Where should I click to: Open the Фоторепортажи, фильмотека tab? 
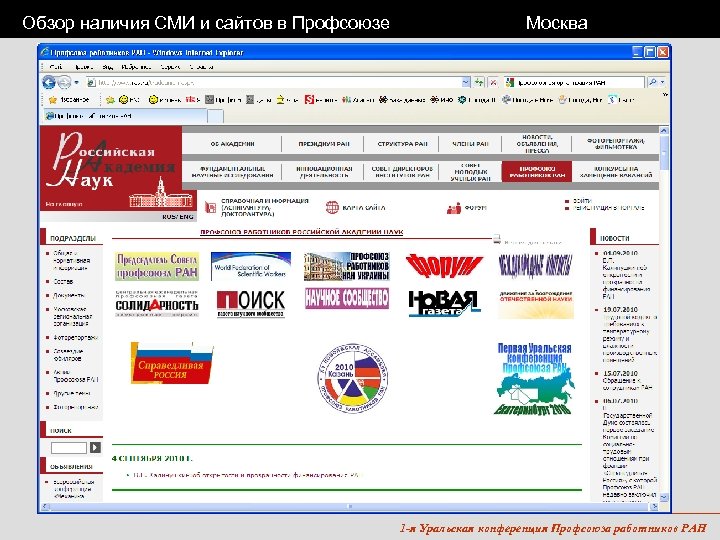pos(615,144)
